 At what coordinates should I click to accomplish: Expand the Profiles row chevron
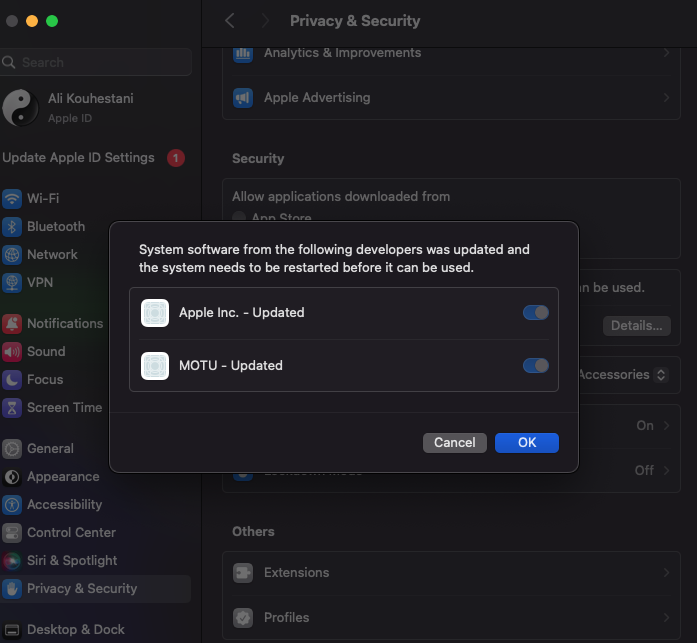coord(666,618)
